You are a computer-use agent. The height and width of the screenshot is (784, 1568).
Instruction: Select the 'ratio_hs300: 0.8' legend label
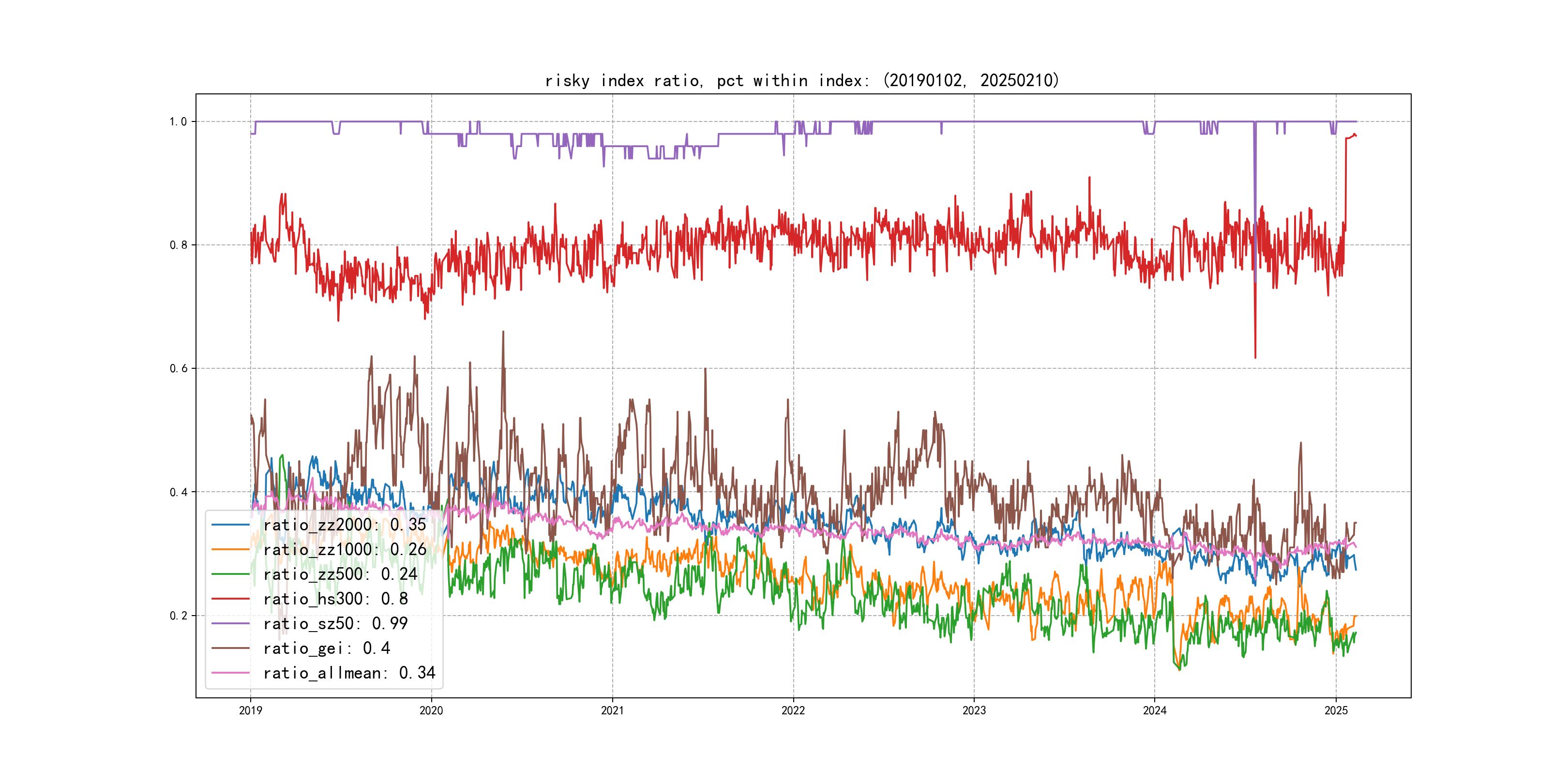coord(335,599)
